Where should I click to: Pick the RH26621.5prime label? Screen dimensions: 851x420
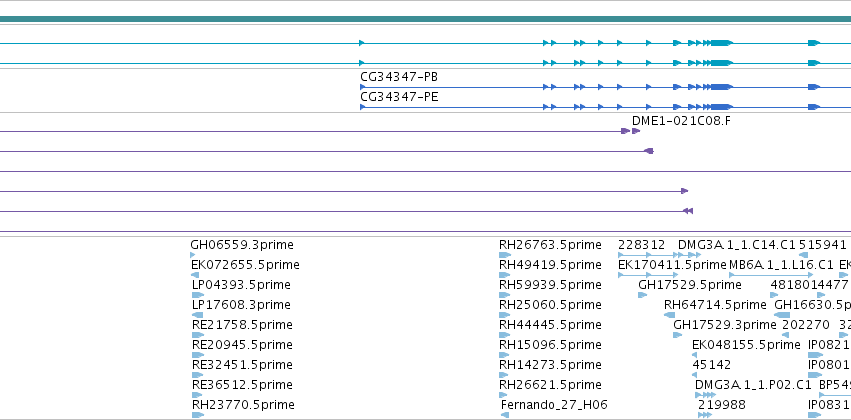550,385
